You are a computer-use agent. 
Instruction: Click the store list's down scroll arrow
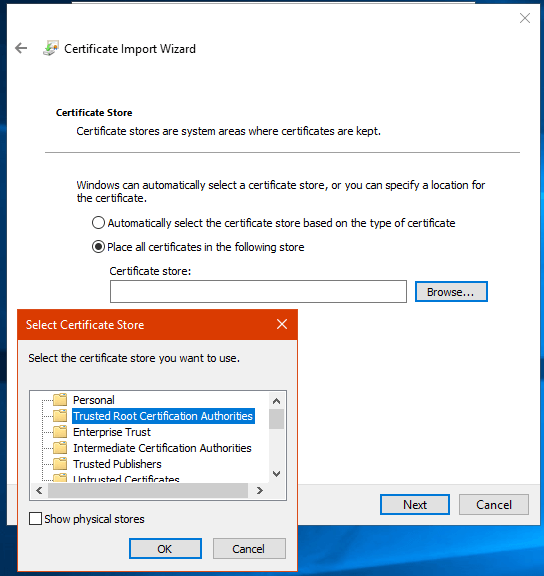[x=277, y=474]
